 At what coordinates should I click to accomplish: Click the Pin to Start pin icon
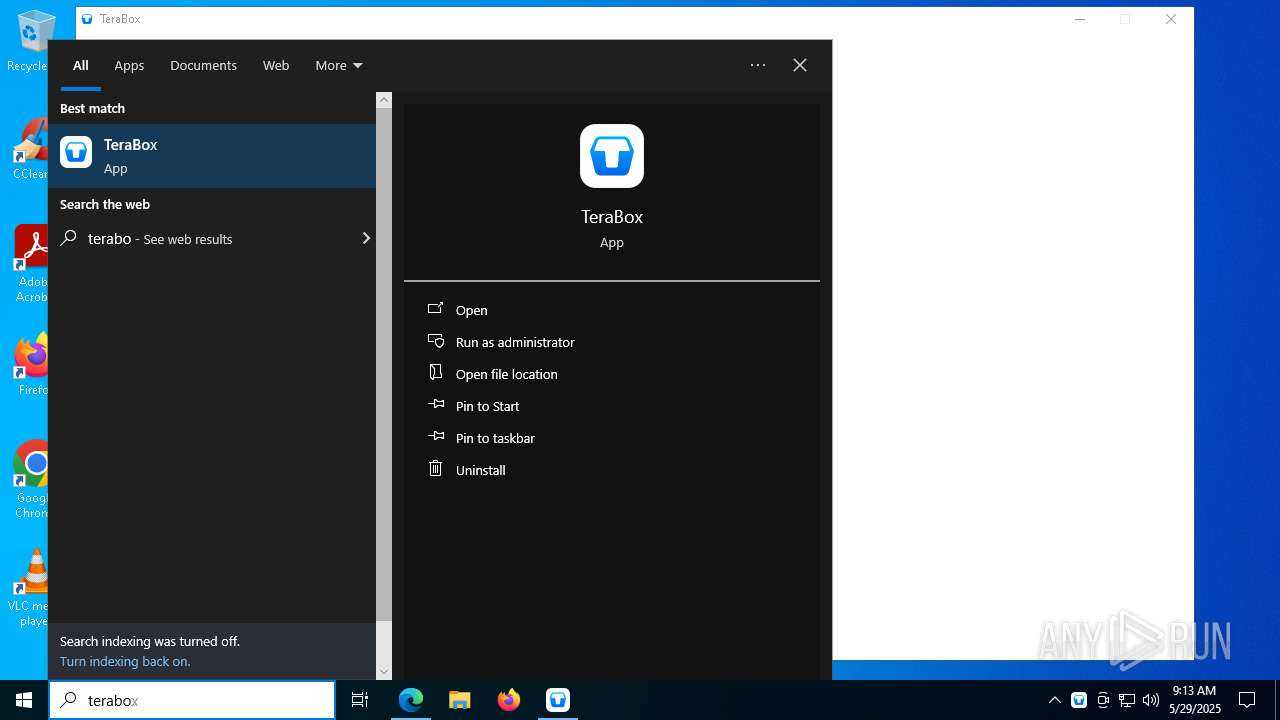point(435,405)
